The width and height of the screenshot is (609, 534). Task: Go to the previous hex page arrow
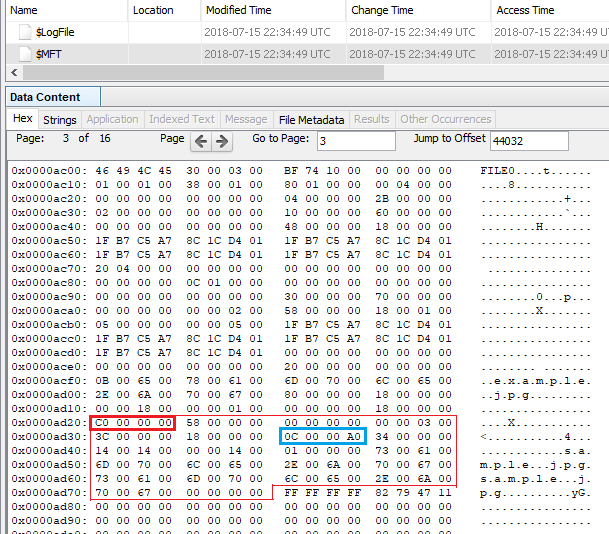click(x=201, y=141)
